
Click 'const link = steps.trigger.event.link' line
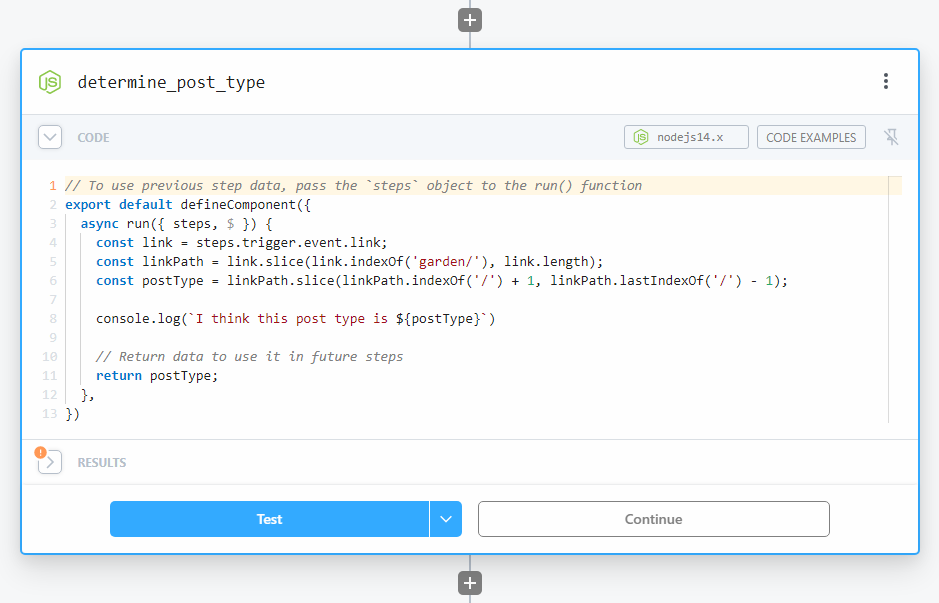(x=242, y=243)
